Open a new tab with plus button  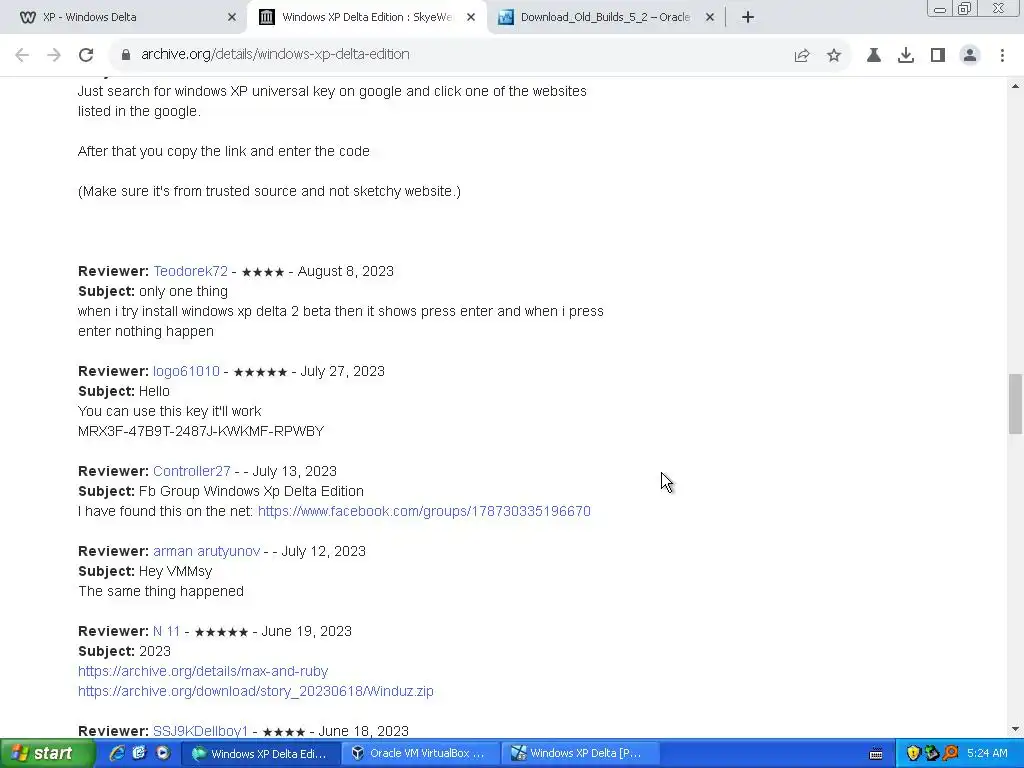748,17
